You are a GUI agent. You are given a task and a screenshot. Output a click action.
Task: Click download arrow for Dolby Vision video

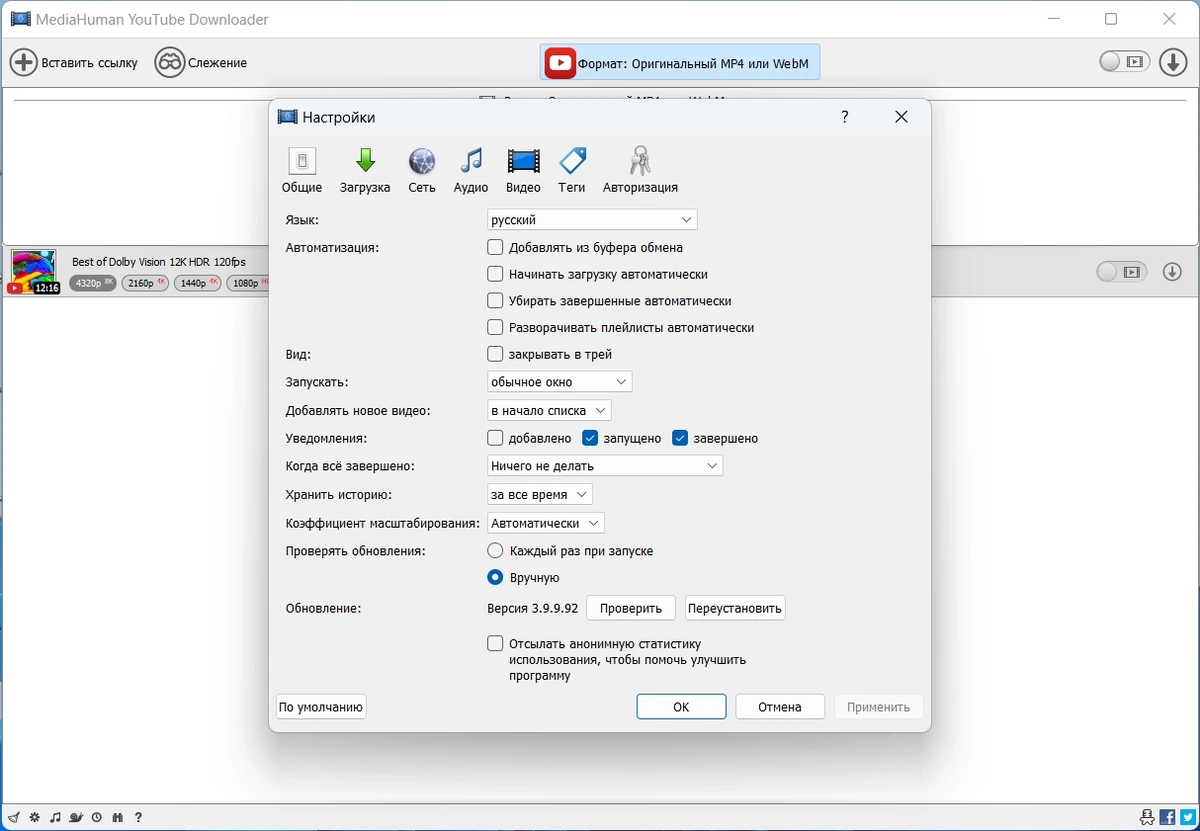pos(1172,272)
